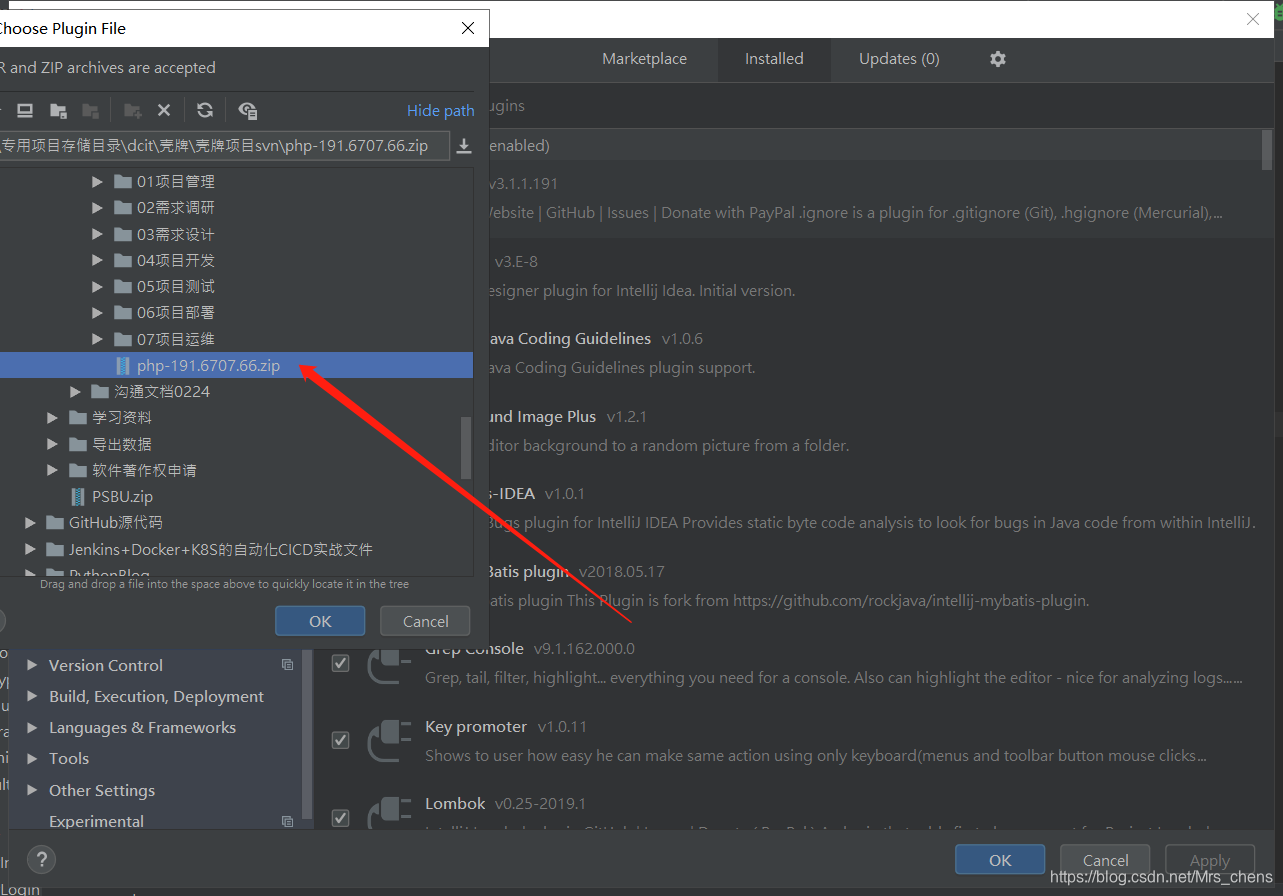Select php-191.6707.66.zip file row

pos(236,365)
